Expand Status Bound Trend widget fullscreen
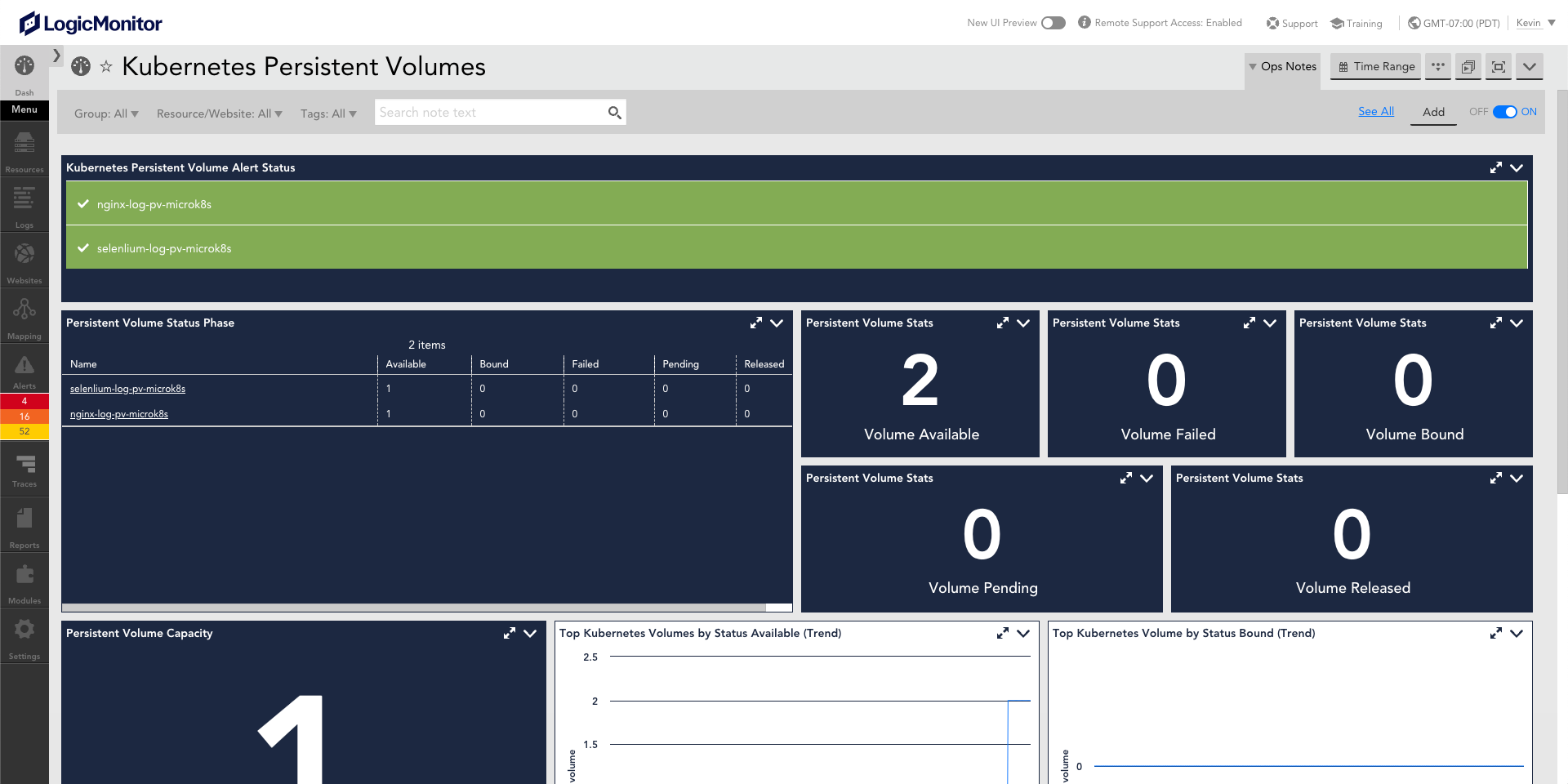This screenshot has width=1568, height=784. pyautogui.click(x=1496, y=633)
